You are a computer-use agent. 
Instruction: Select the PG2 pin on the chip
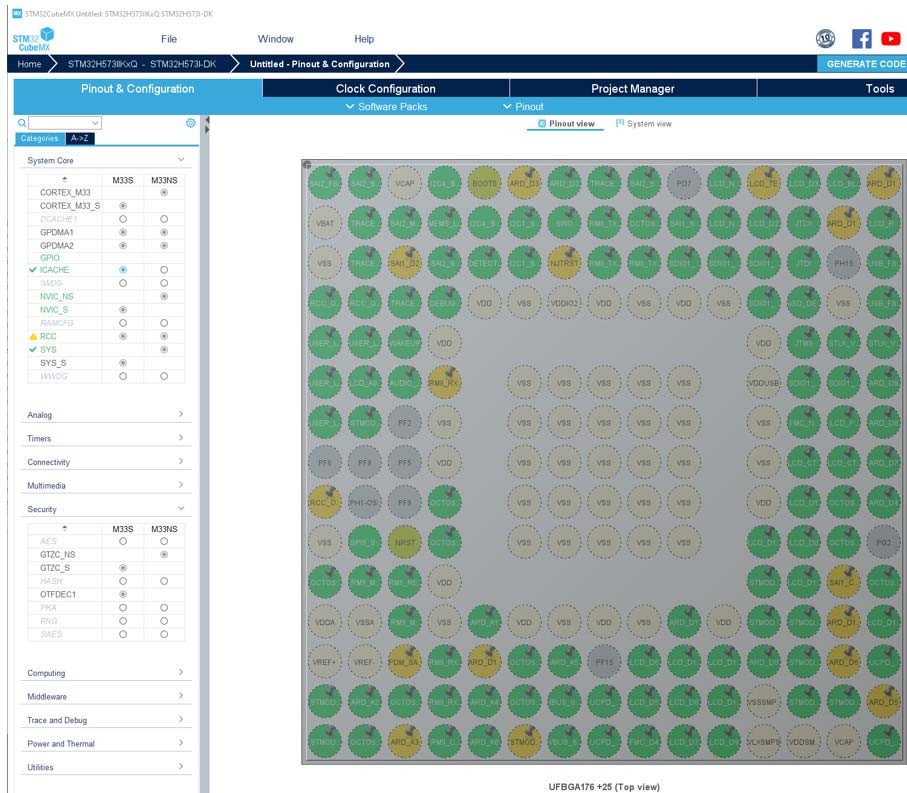point(883,543)
